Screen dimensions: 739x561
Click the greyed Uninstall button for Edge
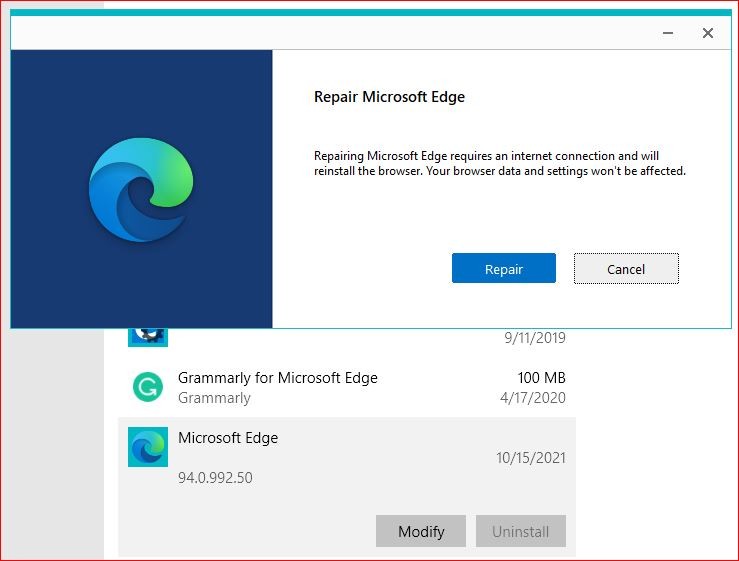520,531
